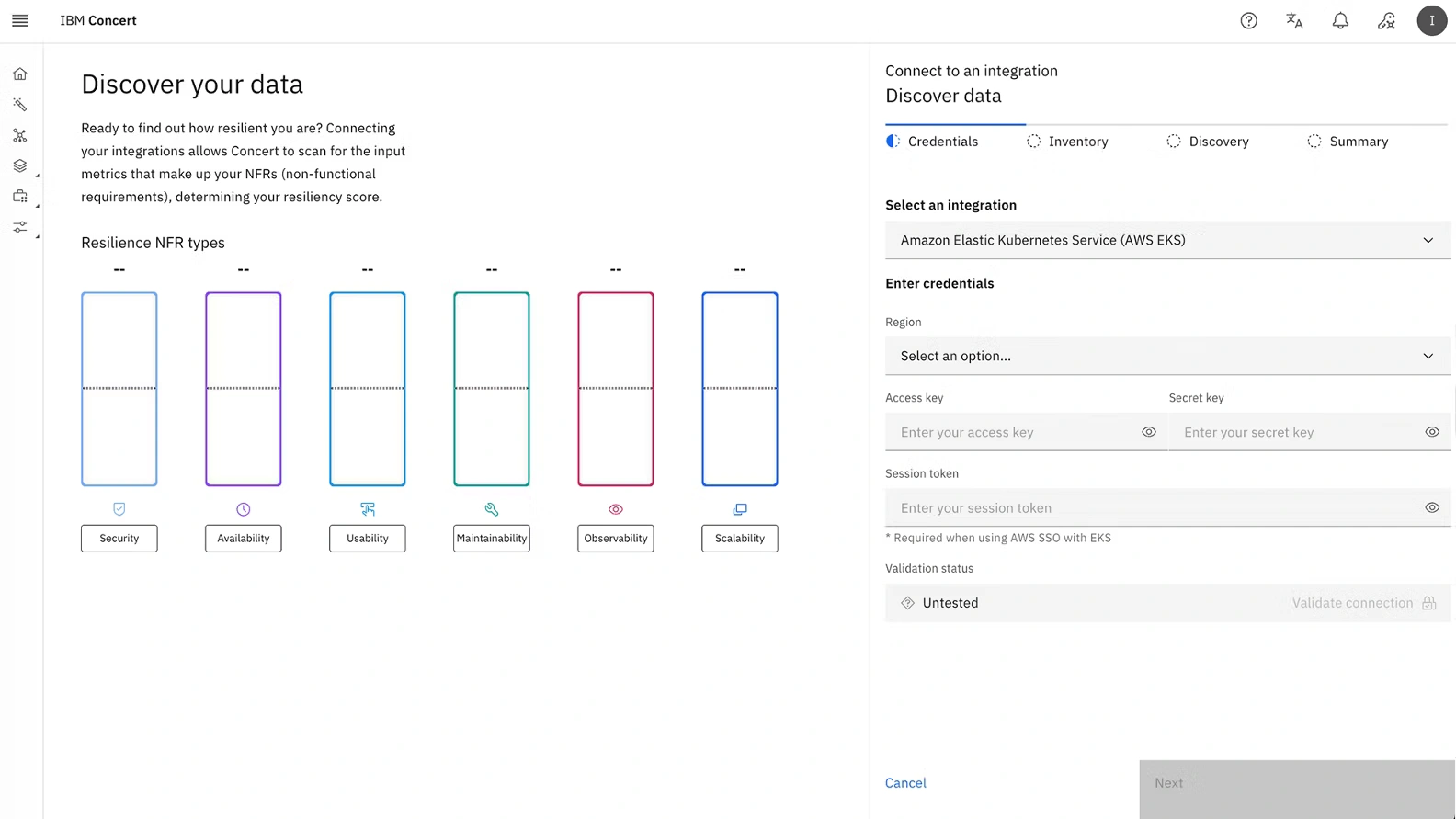Click the Cancel link
Screen dimensions: 1456x819
click(x=905, y=783)
